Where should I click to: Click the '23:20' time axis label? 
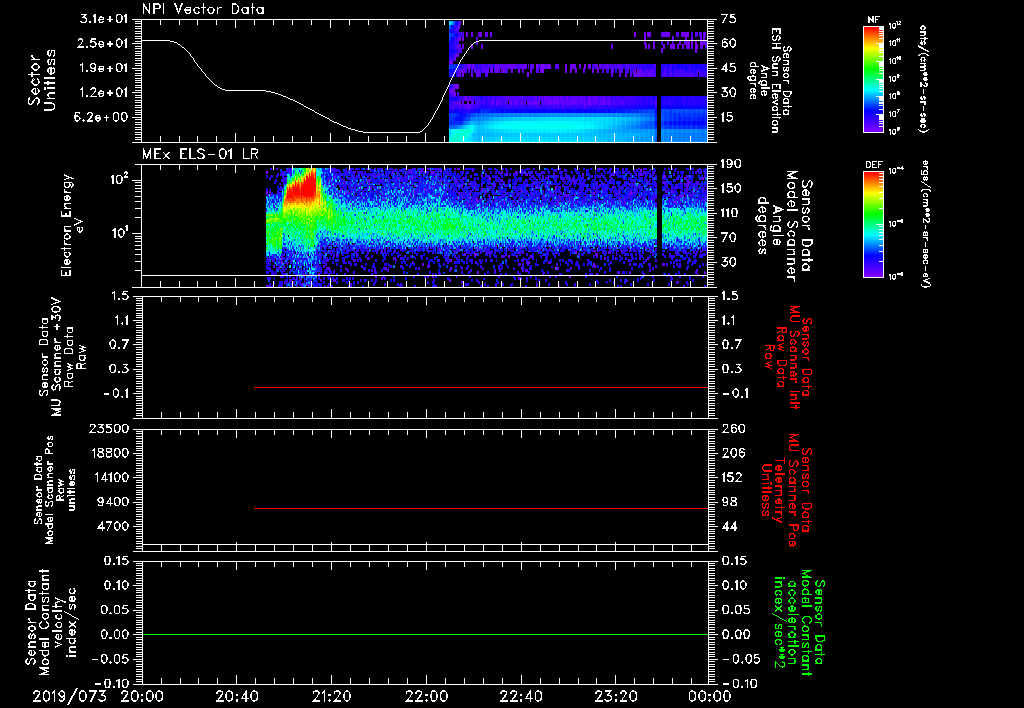click(615, 696)
